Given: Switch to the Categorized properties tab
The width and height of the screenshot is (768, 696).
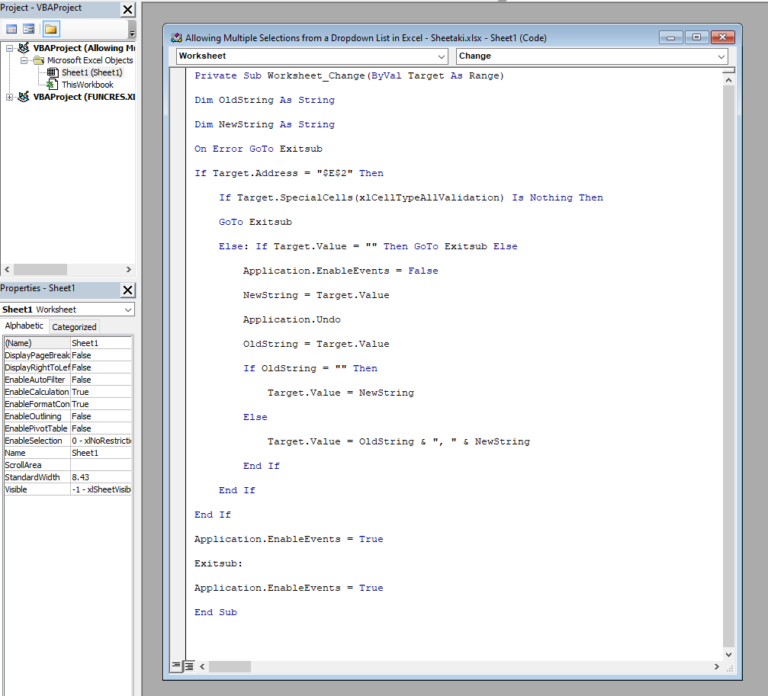Looking at the screenshot, I should [74, 327].
